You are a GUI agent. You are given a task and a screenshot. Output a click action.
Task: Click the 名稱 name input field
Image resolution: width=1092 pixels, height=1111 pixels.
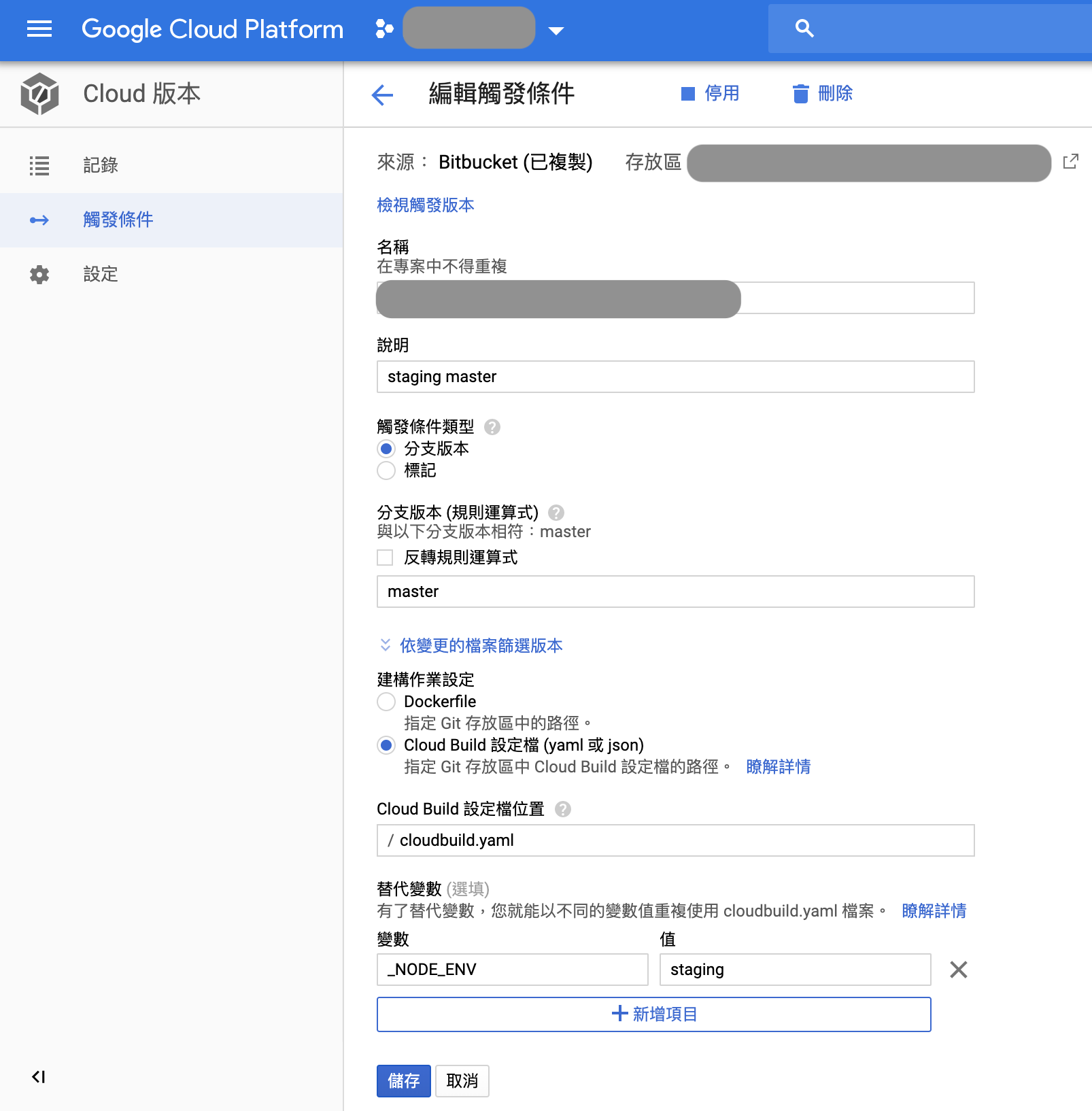[675, 298]
